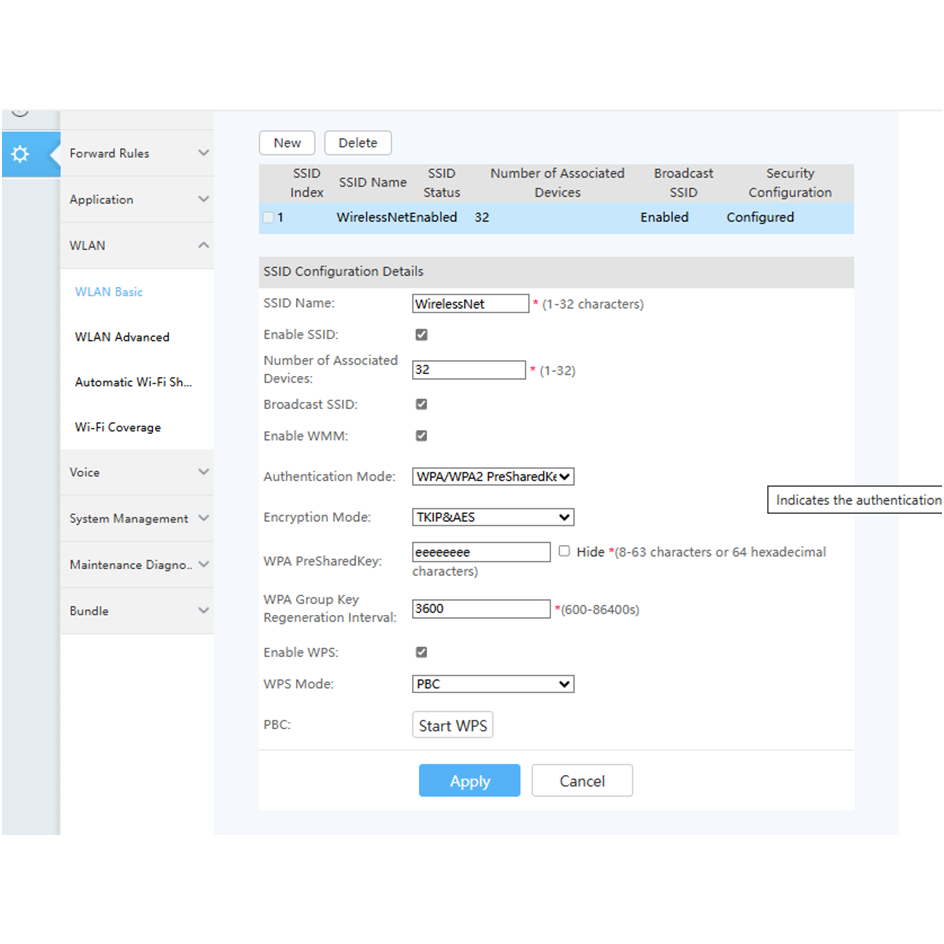Open the Encryption Mode dropdown
This screenshot has width=944, height=944.
[493, 517]
